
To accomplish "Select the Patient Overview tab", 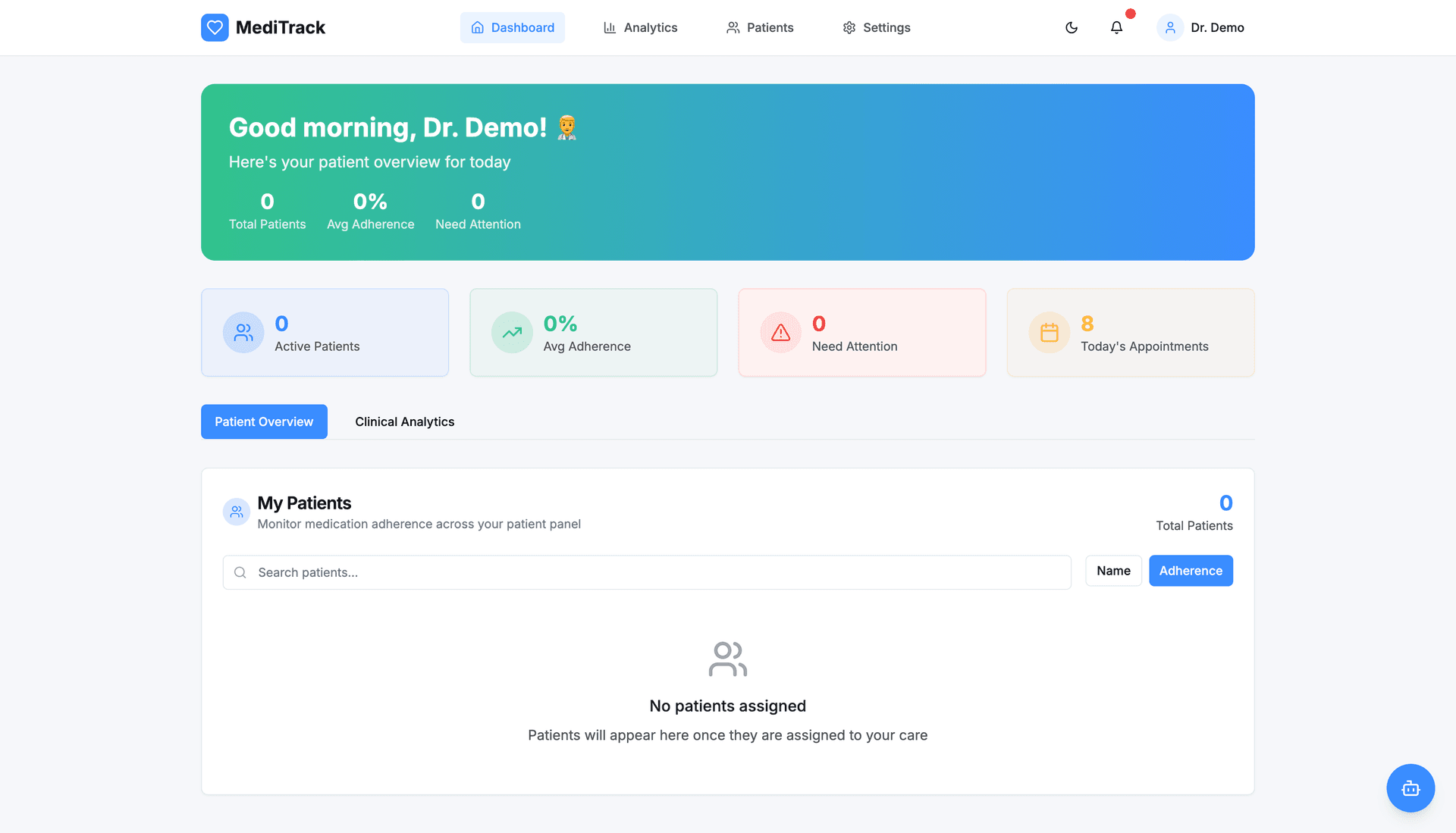I will [x=264, y=421].
